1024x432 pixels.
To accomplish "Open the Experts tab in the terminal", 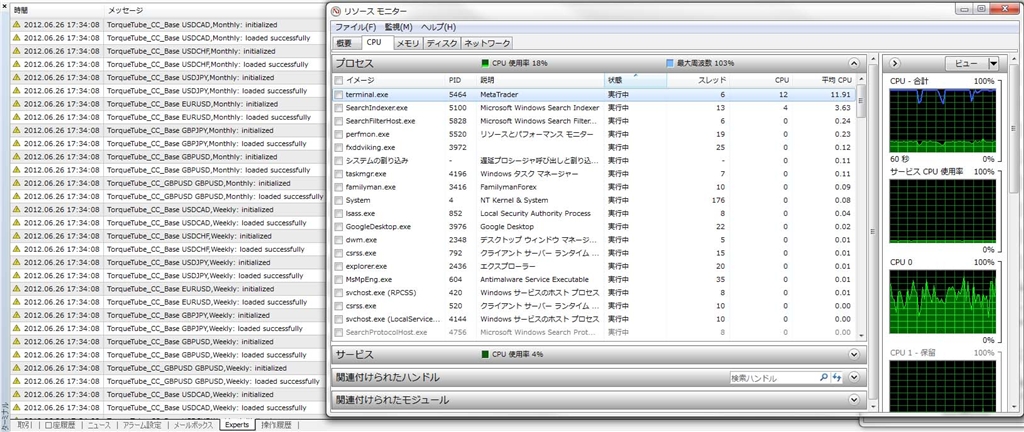I will tap(237, 425).
